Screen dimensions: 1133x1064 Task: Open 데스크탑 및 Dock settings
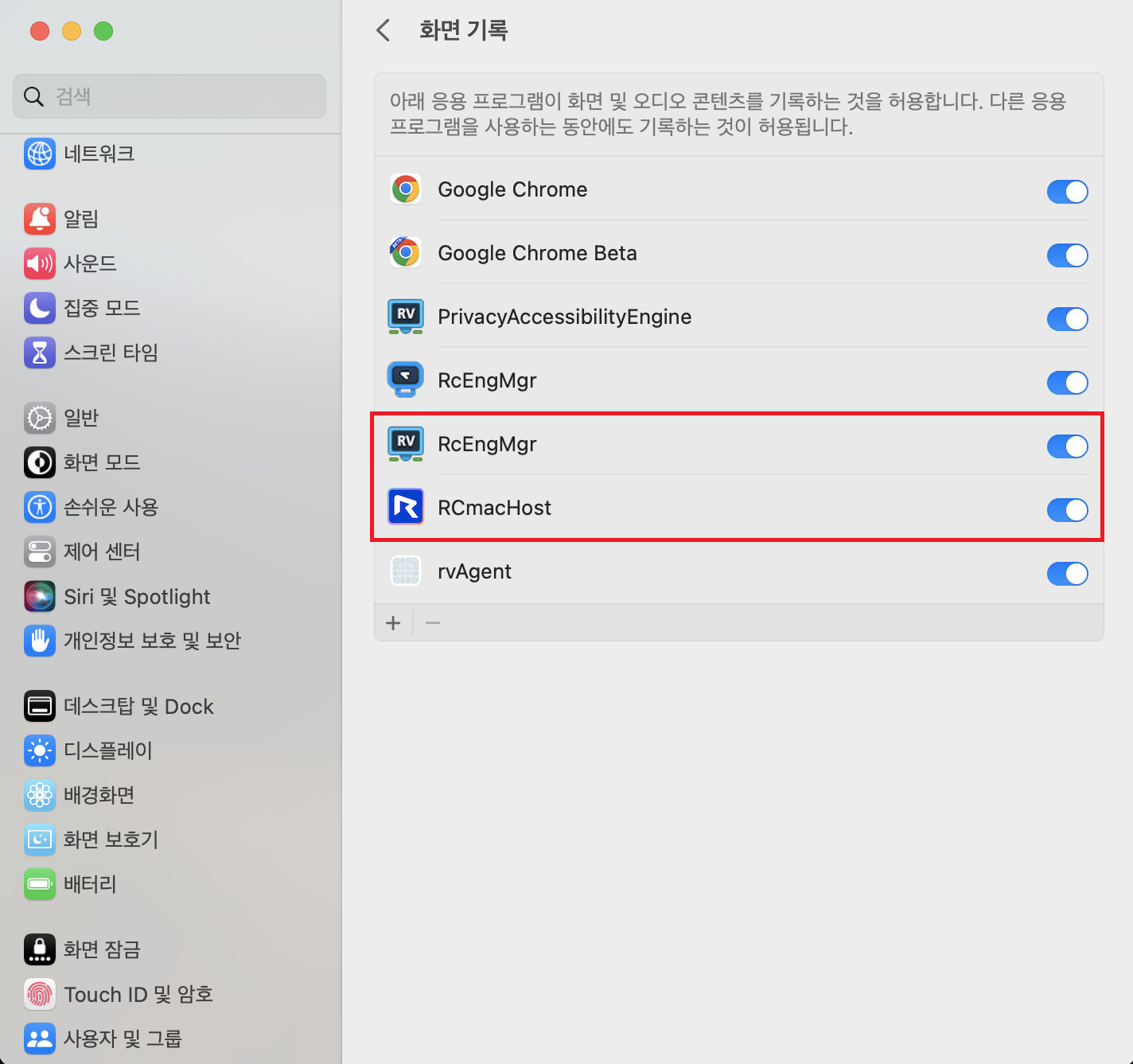click(x=138, y=707)
